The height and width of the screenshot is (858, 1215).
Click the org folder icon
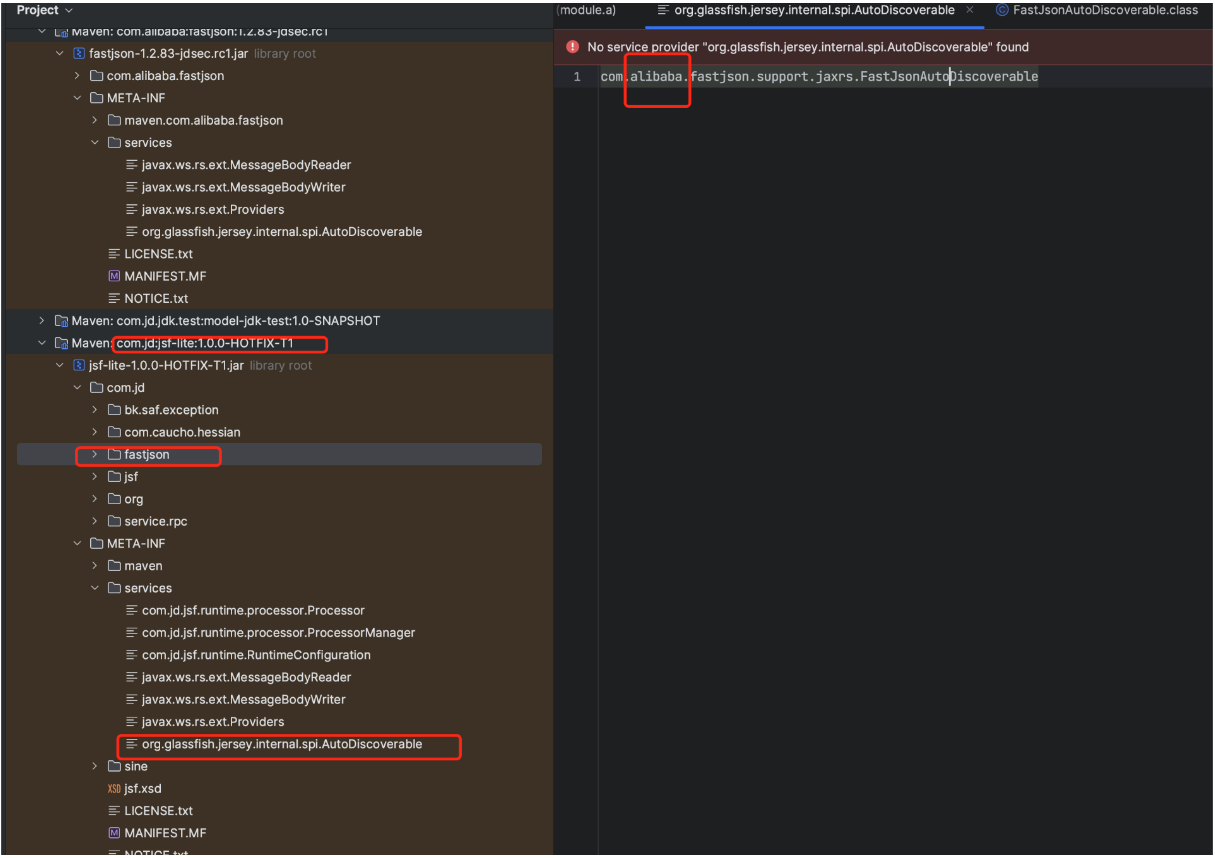click(x=113, y=499)
